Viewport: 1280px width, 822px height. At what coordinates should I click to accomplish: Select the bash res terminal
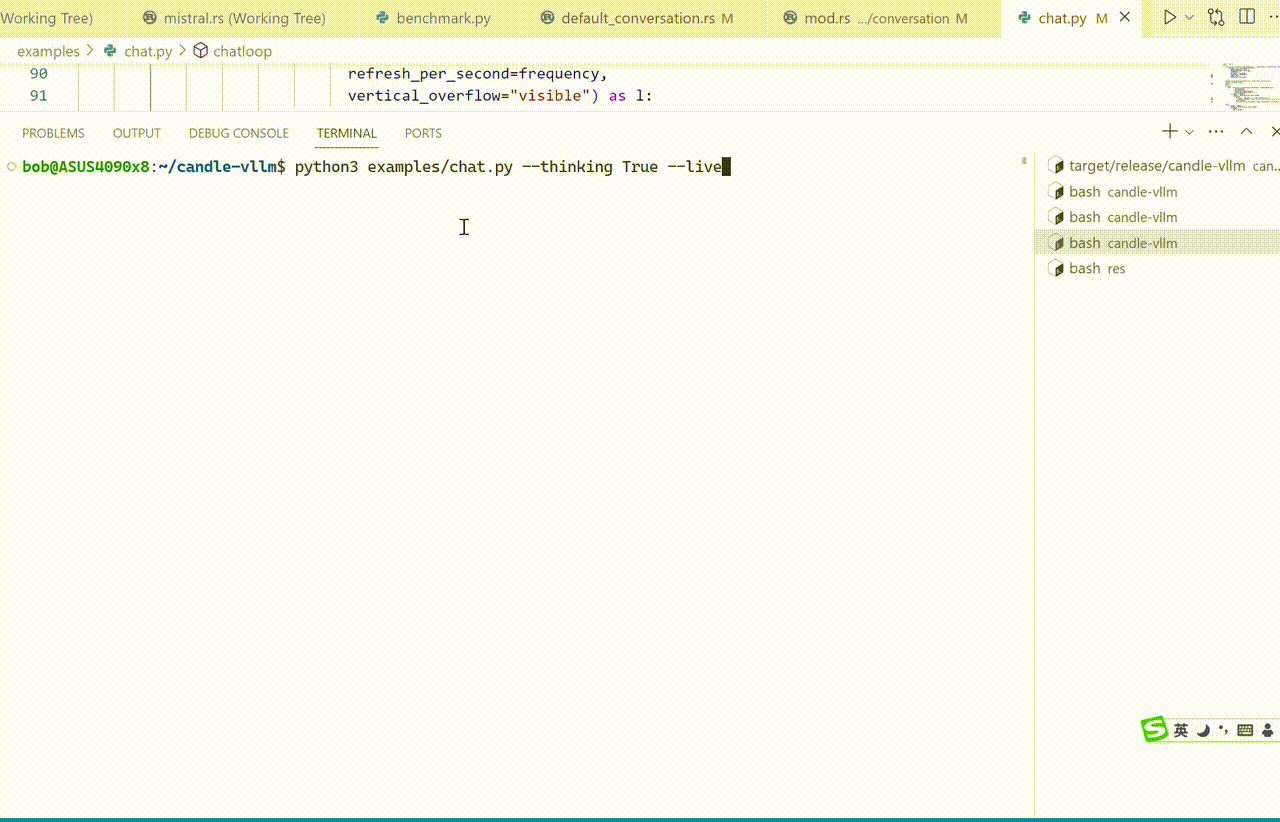[1096, 268]
